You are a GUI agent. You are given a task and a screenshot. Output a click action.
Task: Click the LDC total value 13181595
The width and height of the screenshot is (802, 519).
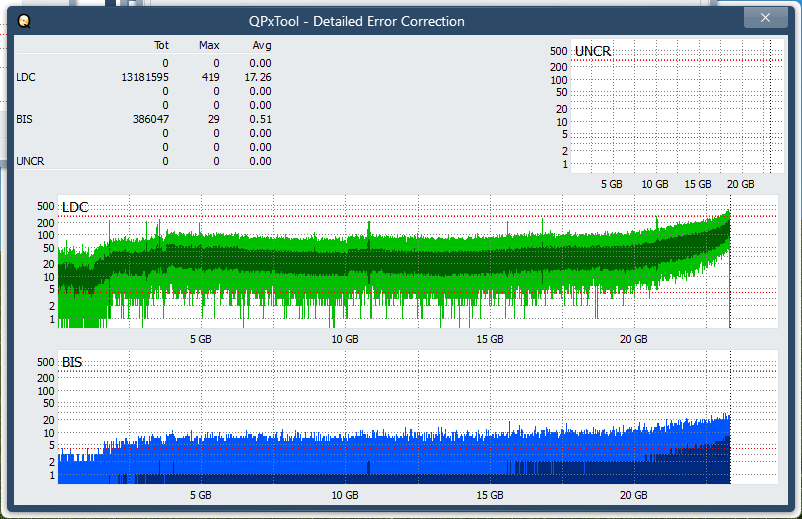coord(145,77)
